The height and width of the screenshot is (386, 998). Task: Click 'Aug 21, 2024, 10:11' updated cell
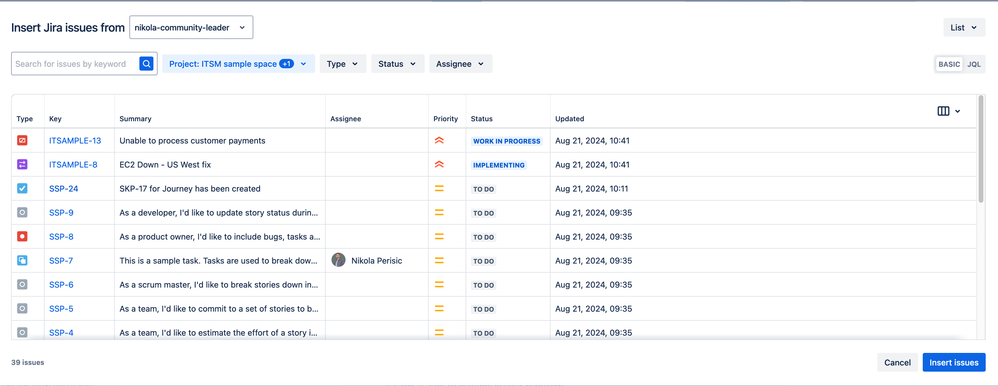point(593,189)
